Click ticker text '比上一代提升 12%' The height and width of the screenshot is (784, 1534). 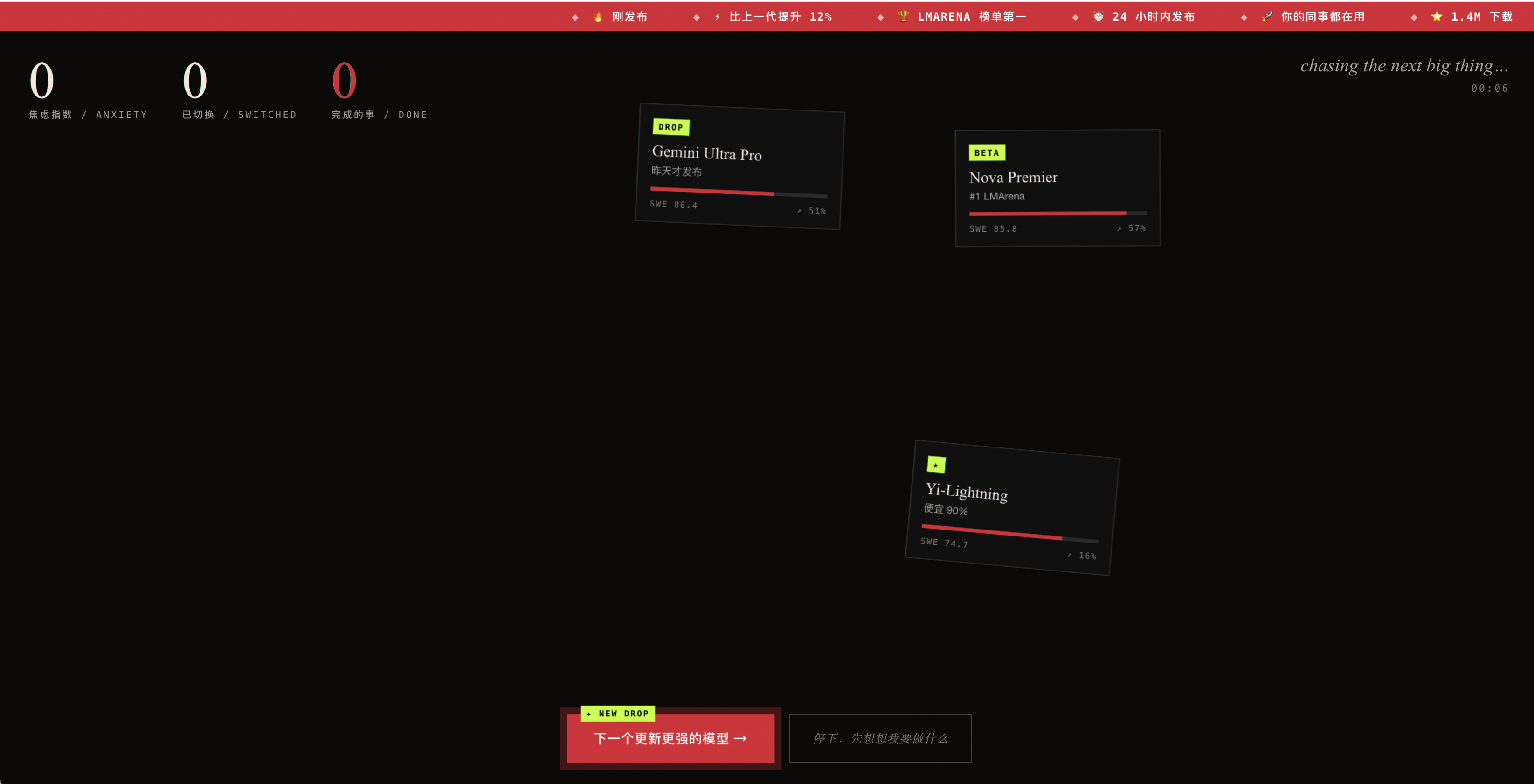[x=781, y=17]
